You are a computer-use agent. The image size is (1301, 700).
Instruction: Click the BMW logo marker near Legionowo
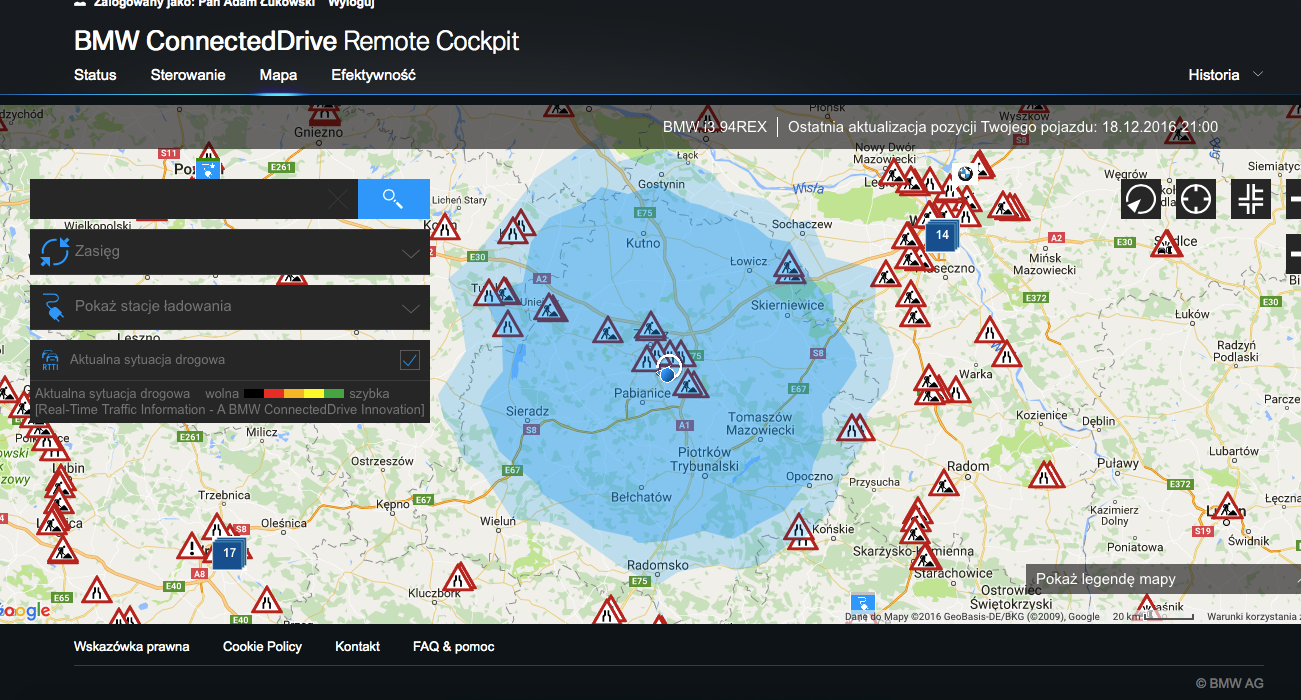pyautogui.click(x=964, y=173)
